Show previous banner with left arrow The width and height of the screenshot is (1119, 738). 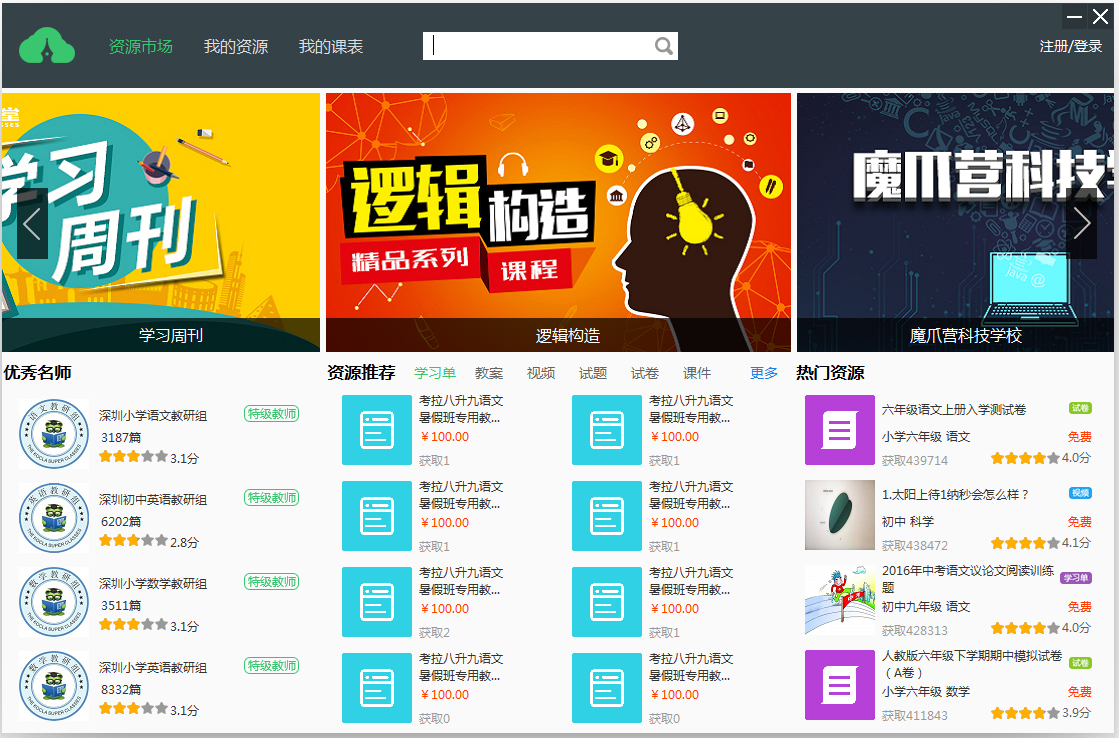[x=32, y=224]
